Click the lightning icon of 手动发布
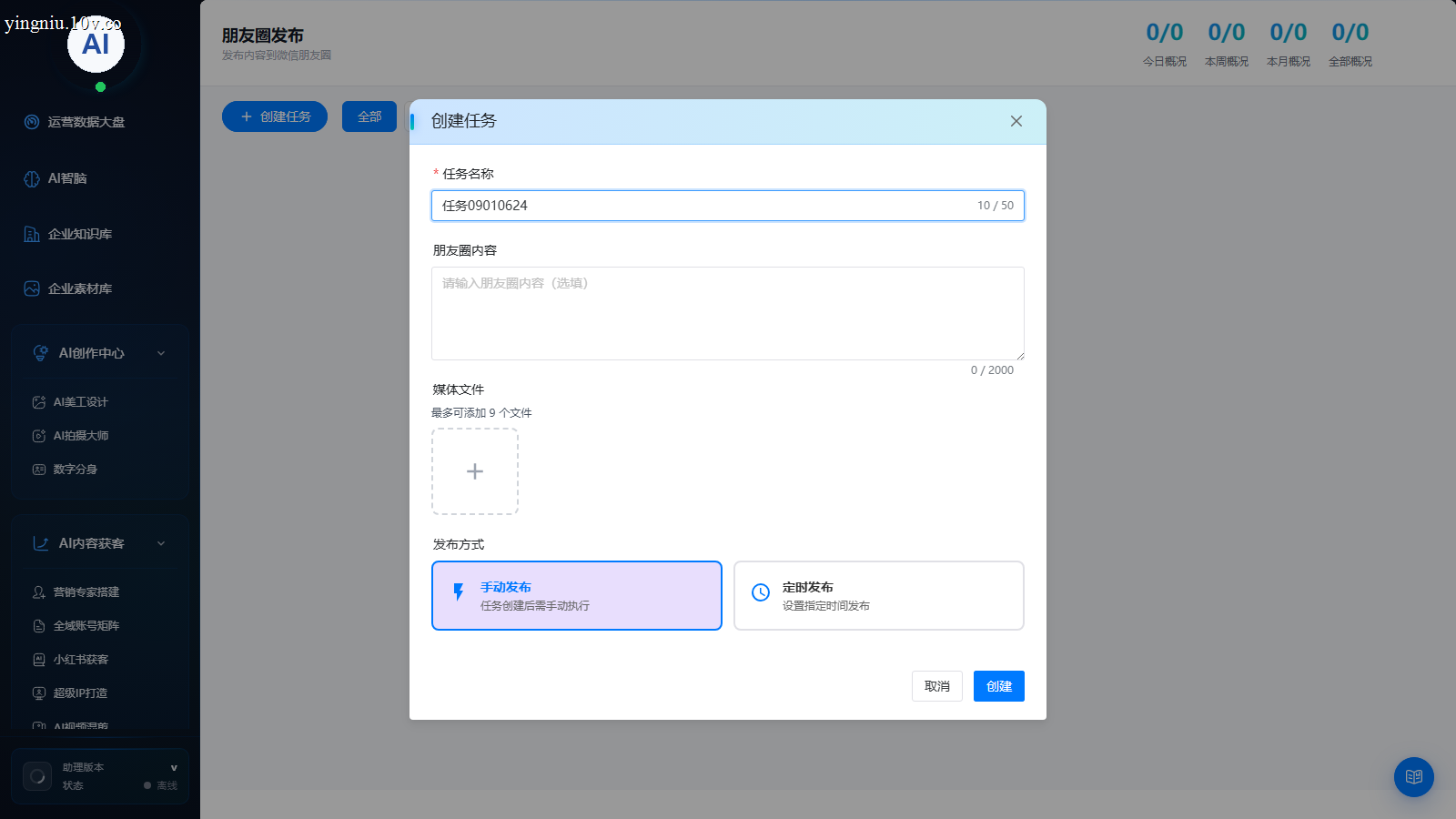 [459, 592]
